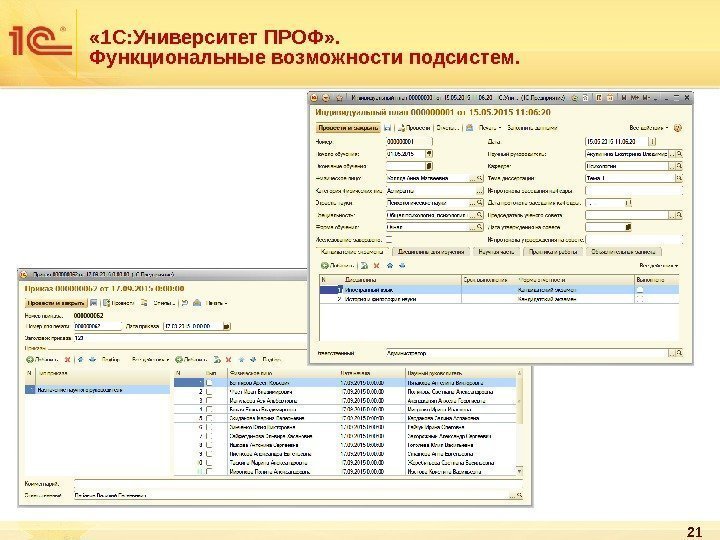Click Заполнить данными in Individual plan toolbar
This screenshot has height=540, width=720.
(x=532, y=128)
